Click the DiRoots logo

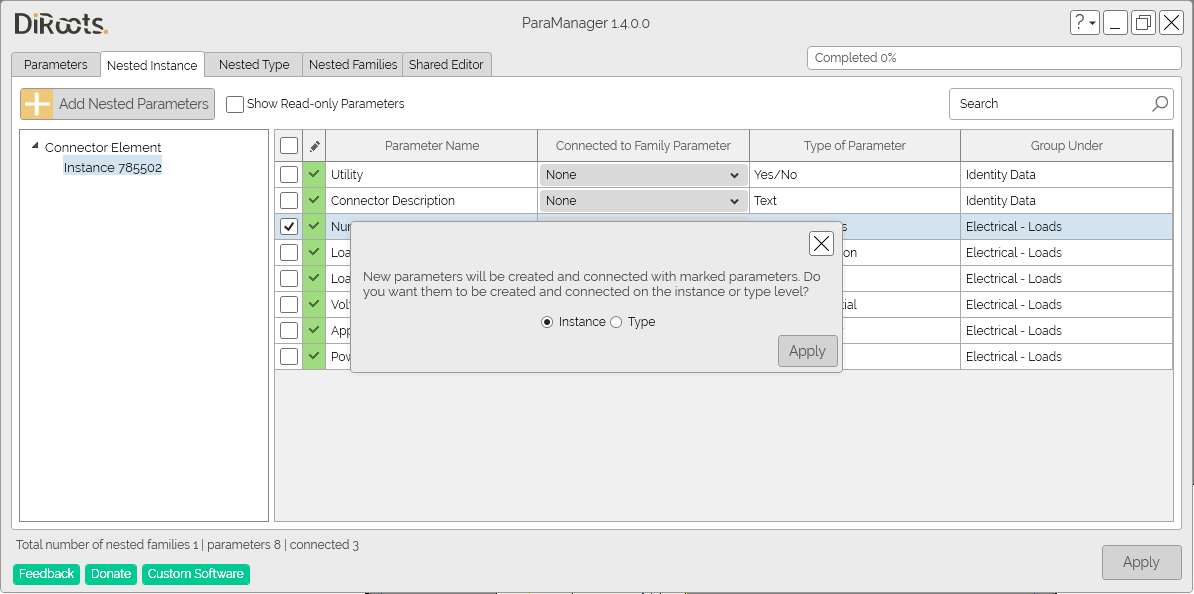[61, 24]
